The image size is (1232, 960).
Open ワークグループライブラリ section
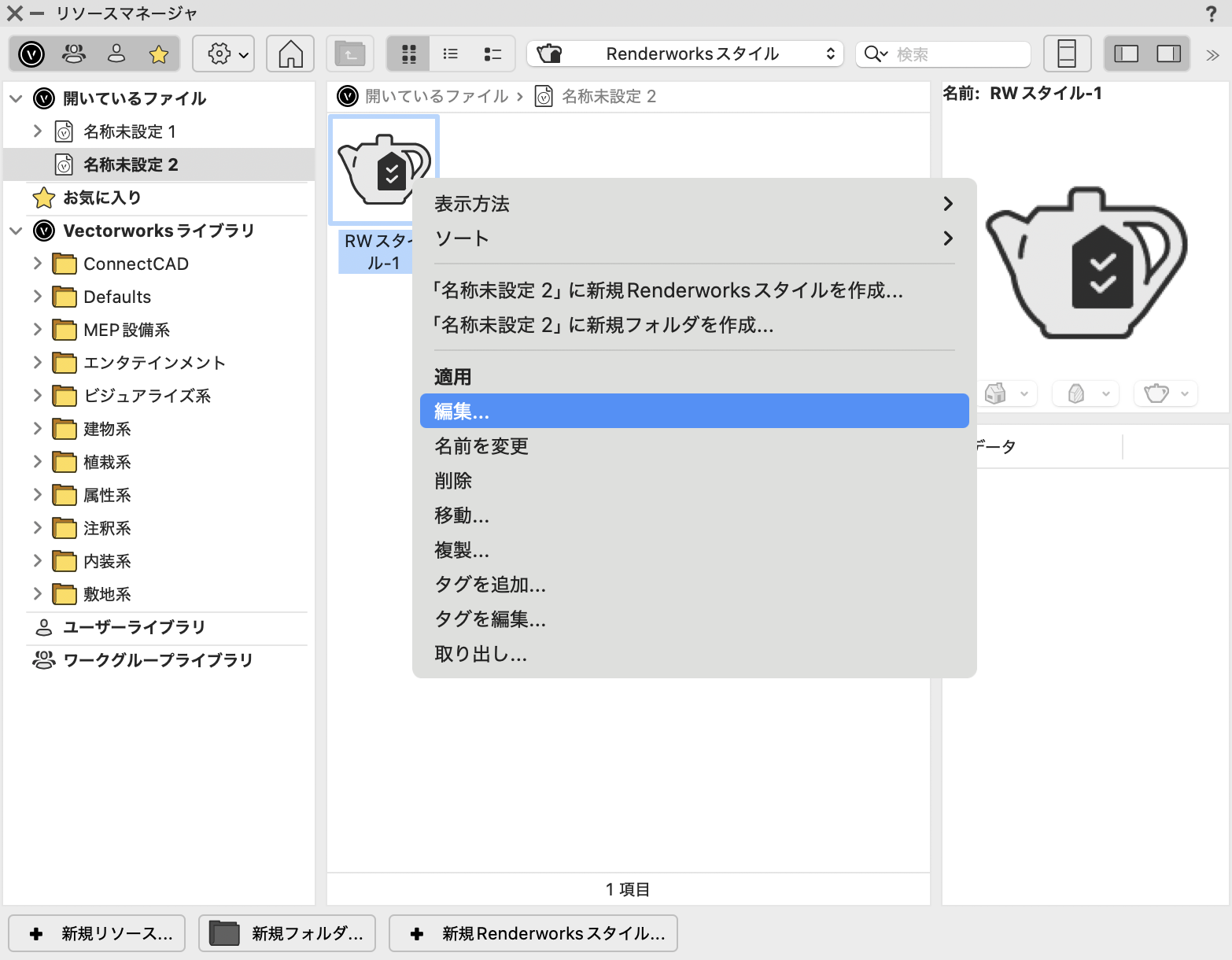157,660
